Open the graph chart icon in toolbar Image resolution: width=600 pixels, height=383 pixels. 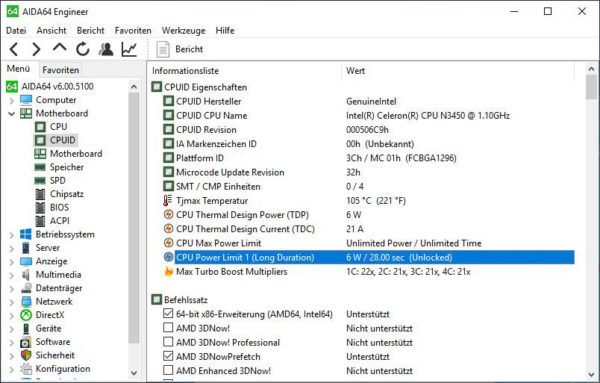pos(129,49)
